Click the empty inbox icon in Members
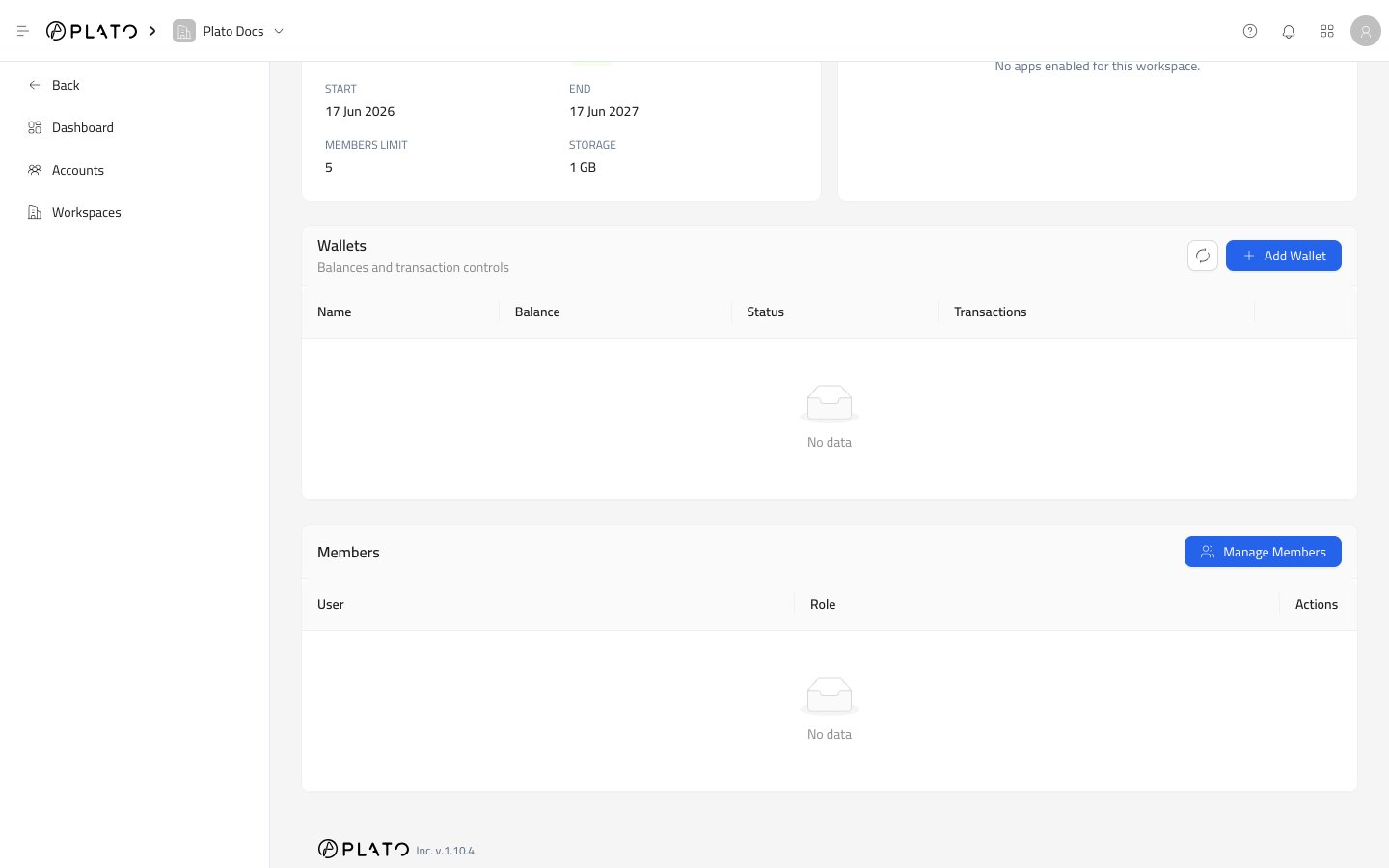Viewport: 1389px width, 868px height. click(x=830, y=695)
